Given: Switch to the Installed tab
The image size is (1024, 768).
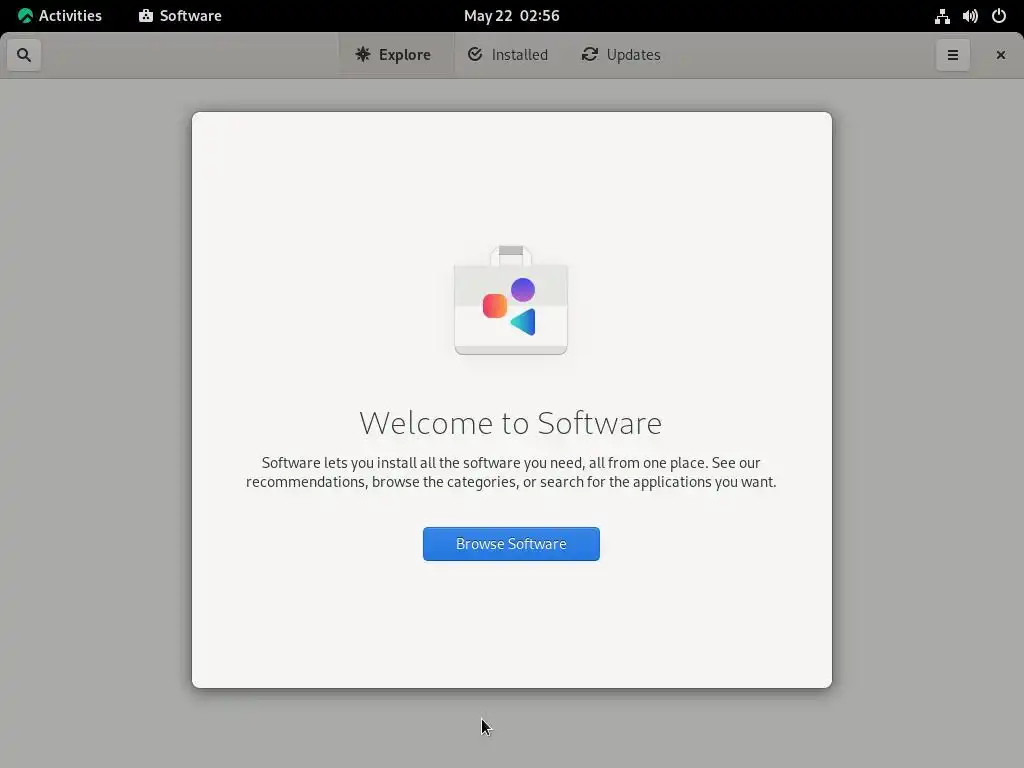Looking at the screenshot, I should point(507,55).
